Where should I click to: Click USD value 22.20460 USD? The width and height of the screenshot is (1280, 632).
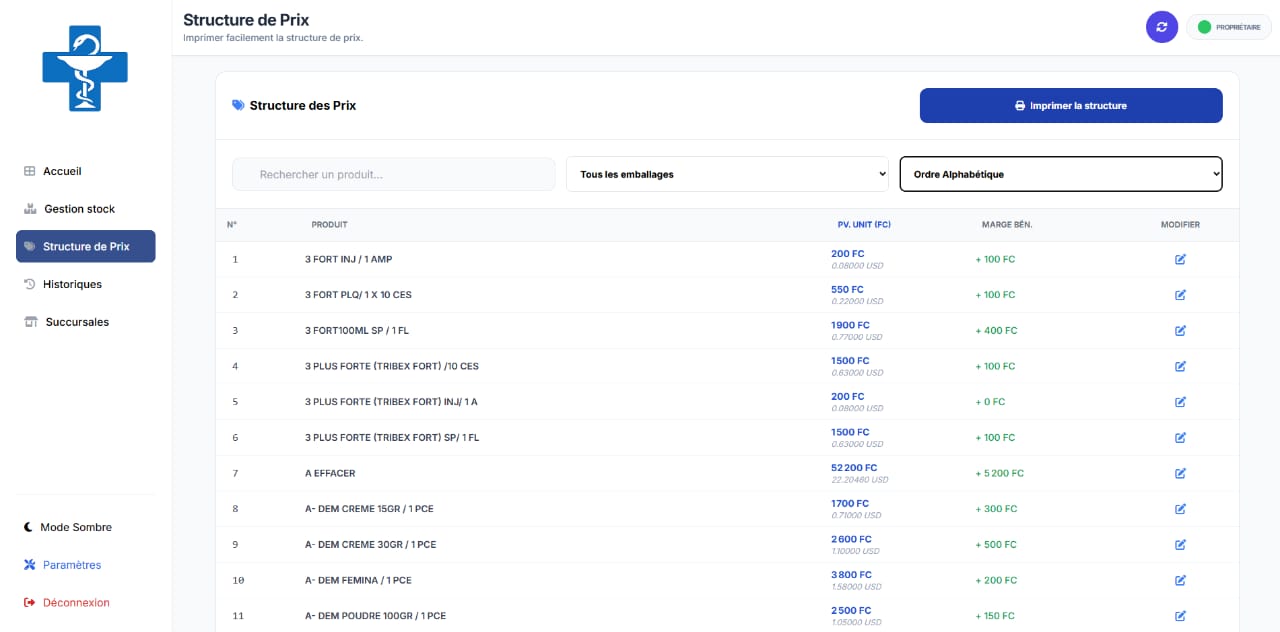859,480
